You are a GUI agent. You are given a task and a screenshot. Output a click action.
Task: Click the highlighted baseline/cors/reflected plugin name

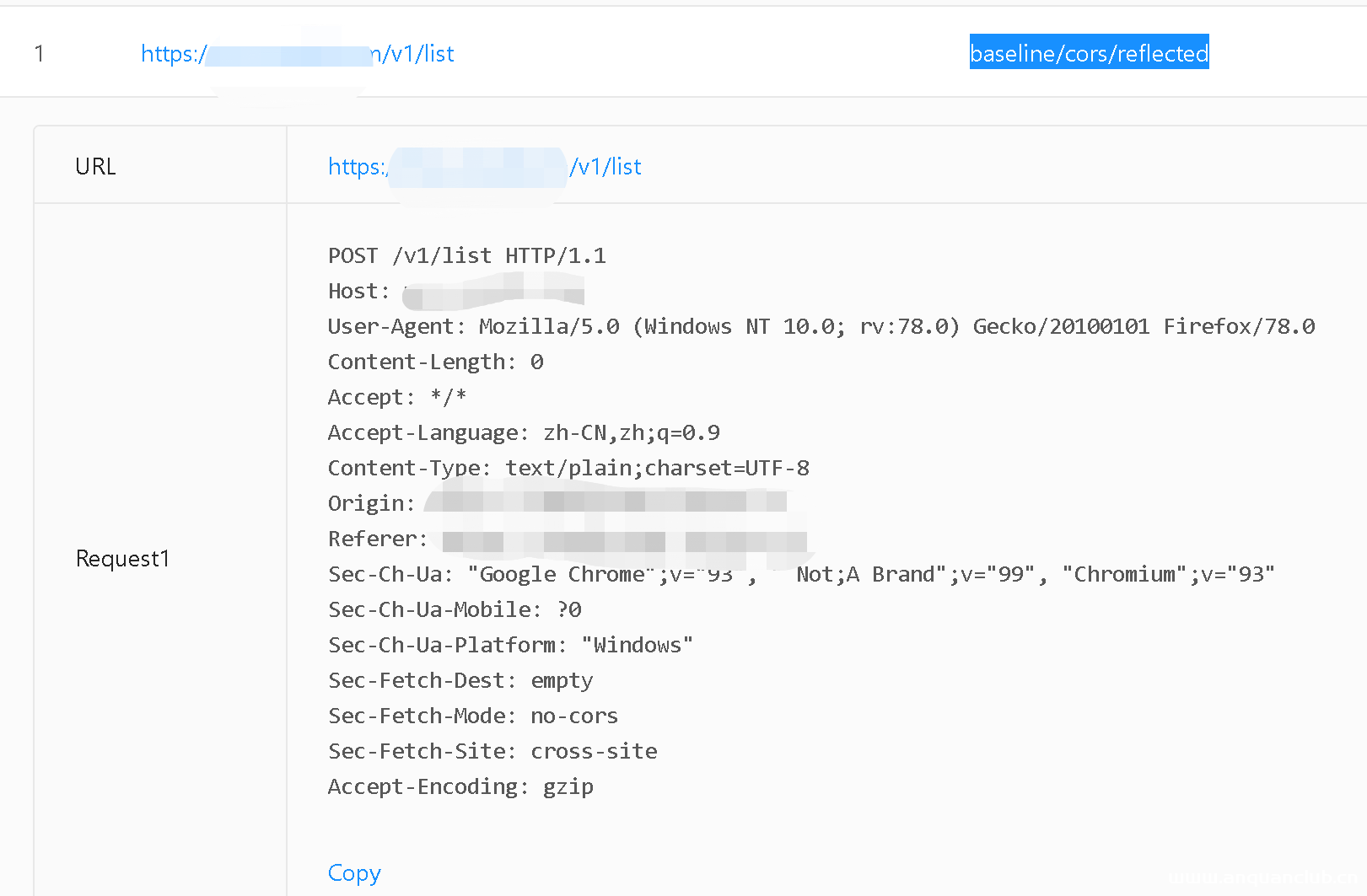[1089, 53]
